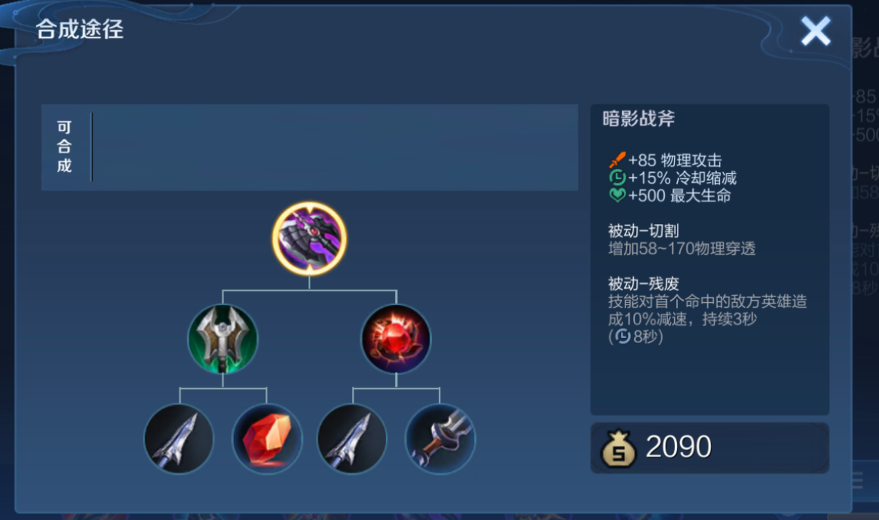The image size is (879, 520).
Task: Tap the green heart 最大生命 stat icon
Action: point(617,196)
